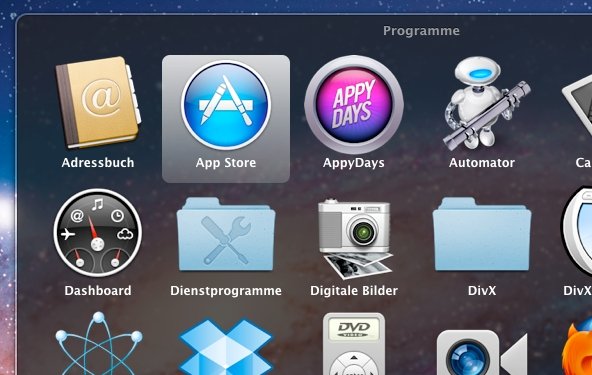Launch Digitale Bilder camera icon

[355, 239]
